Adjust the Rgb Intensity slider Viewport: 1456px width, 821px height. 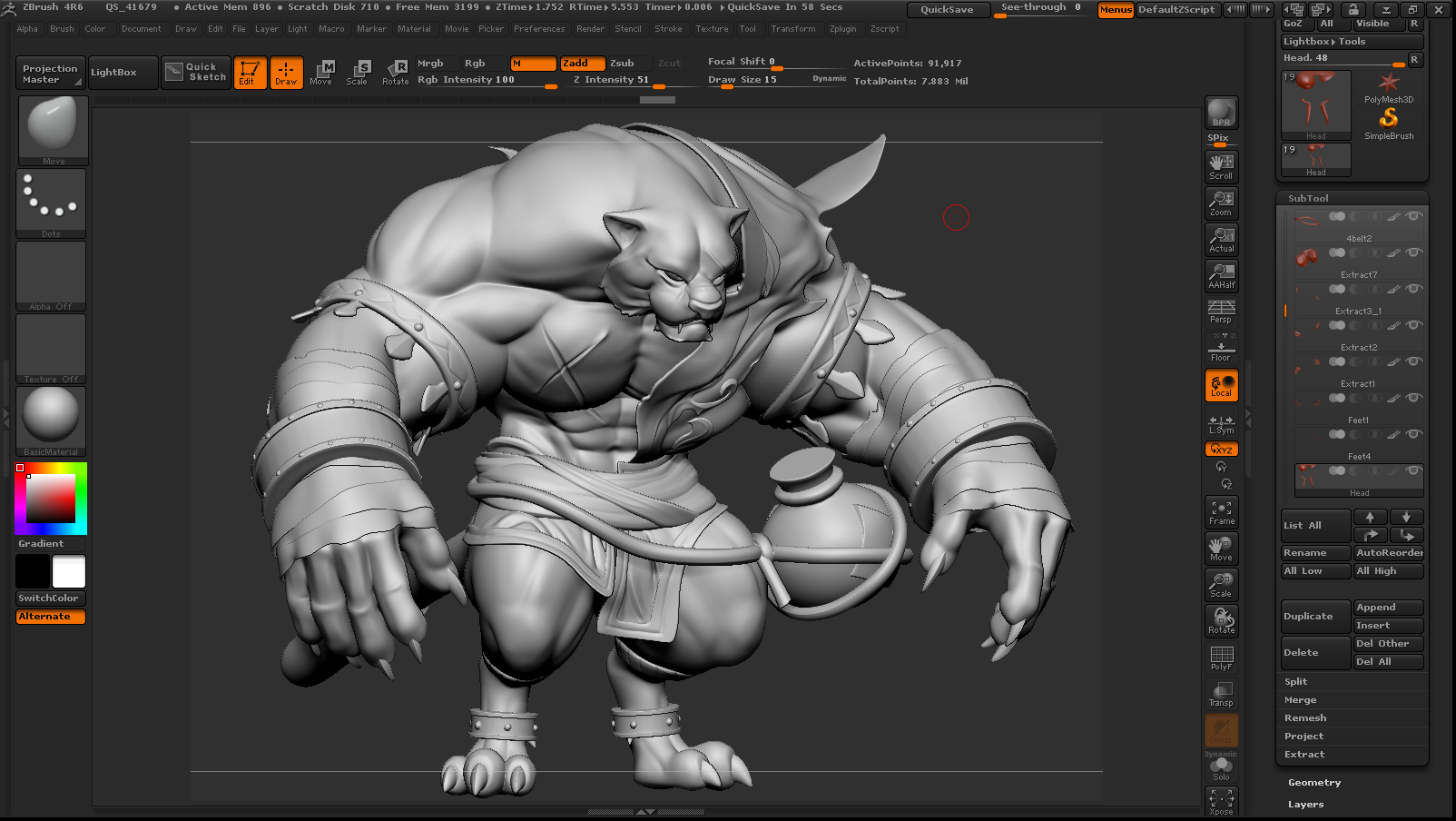point(487,81)
